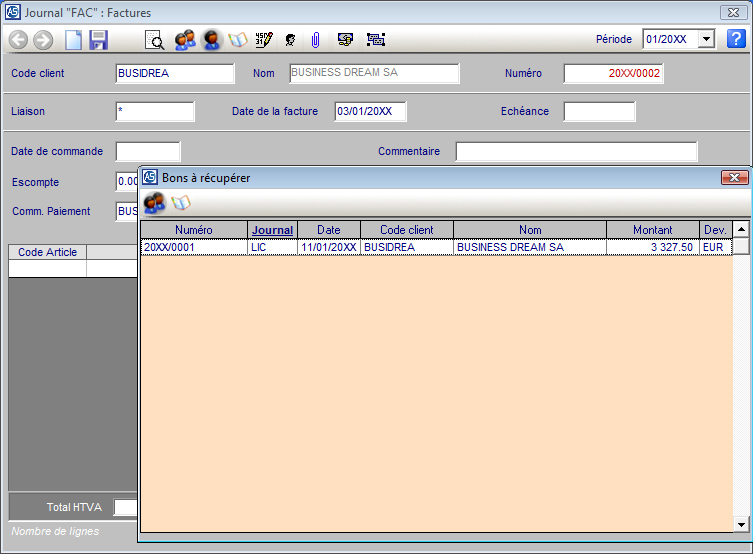Click the two-person customers icon in main toolbar
Viewport: 753px width, 554px height.
point(185,40)
